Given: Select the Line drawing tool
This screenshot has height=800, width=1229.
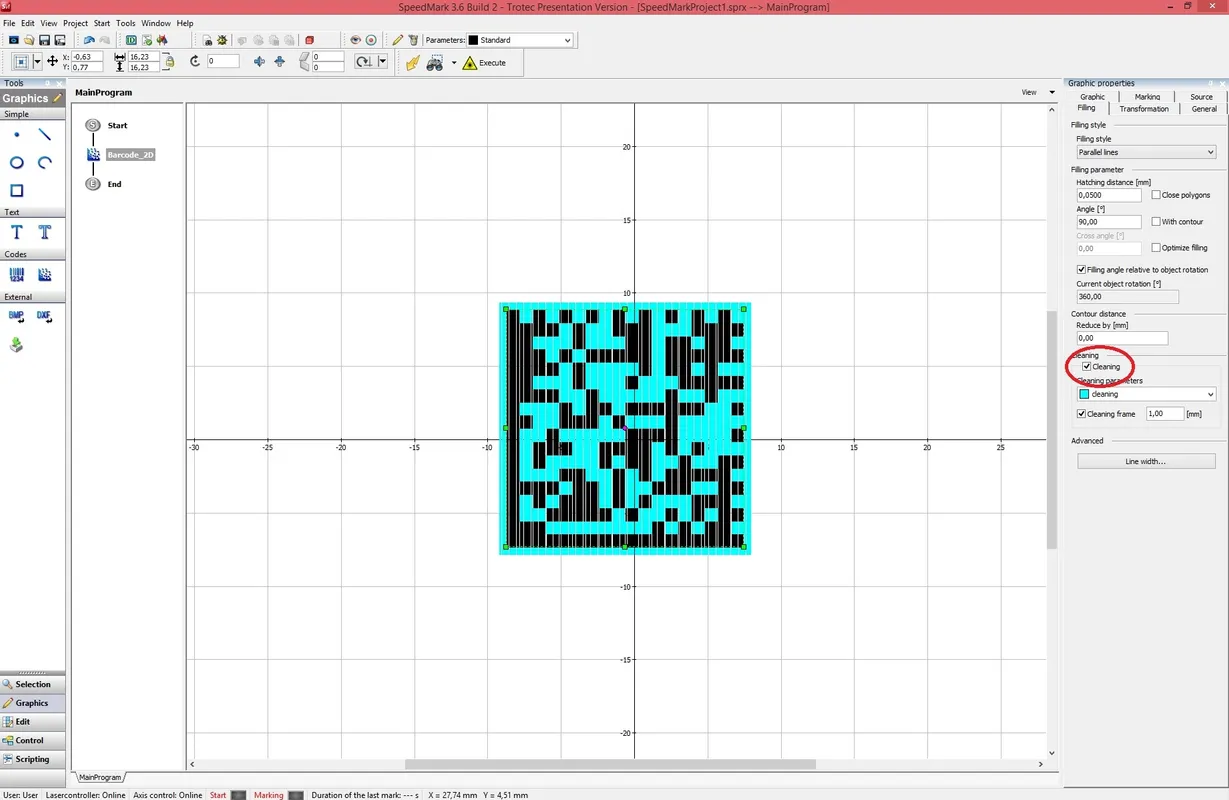Looking at the screenshot, I should tap(45, 134).
